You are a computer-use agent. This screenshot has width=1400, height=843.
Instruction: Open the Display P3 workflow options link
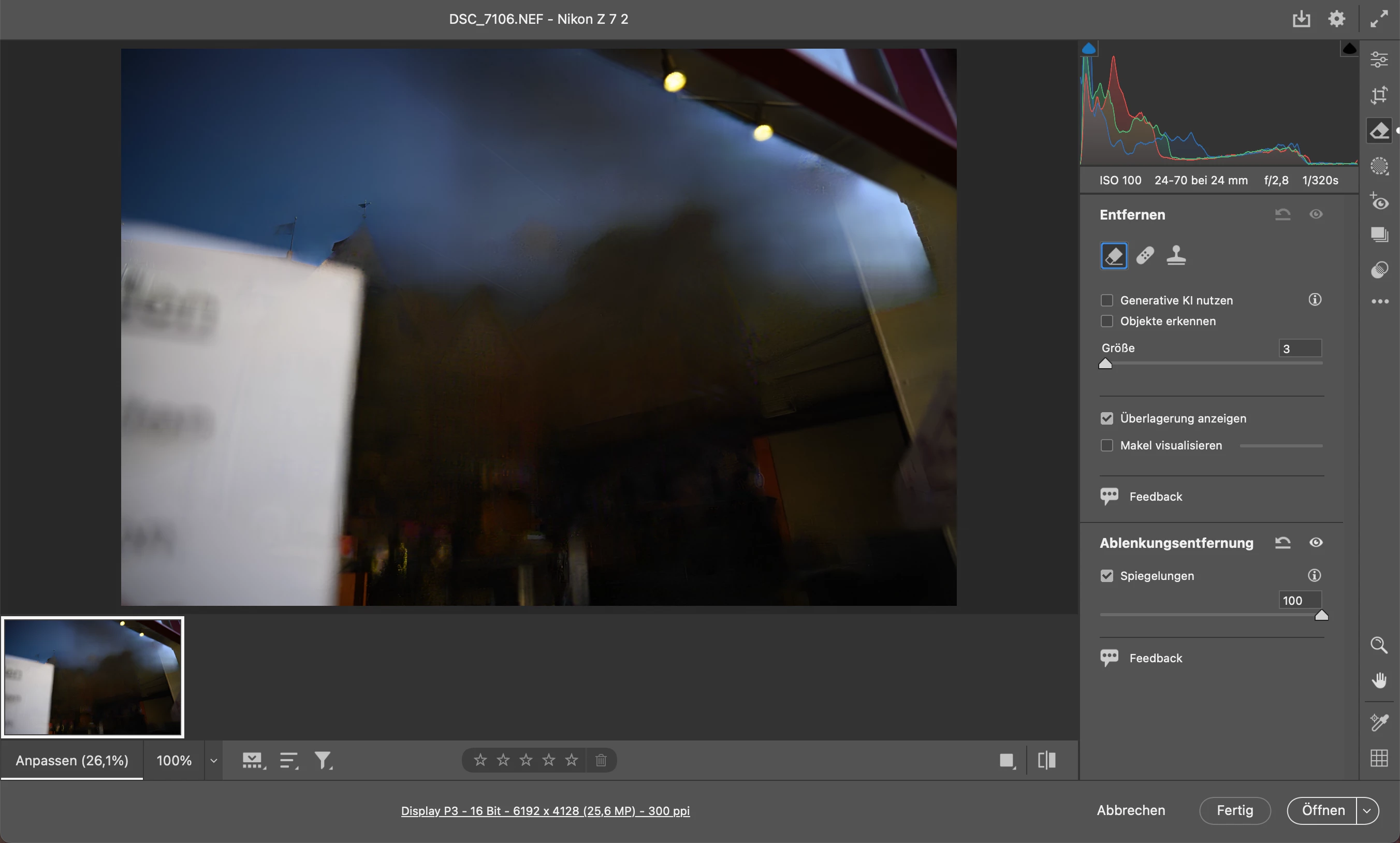coord(545,810)
